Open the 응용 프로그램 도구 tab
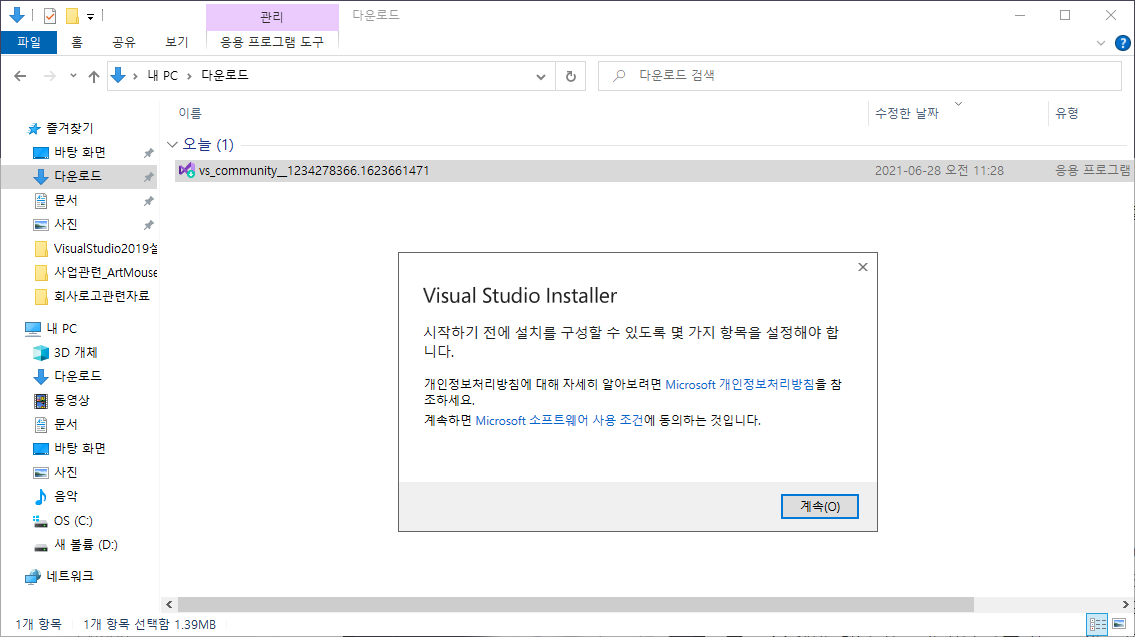 click(x=272, y=42)
